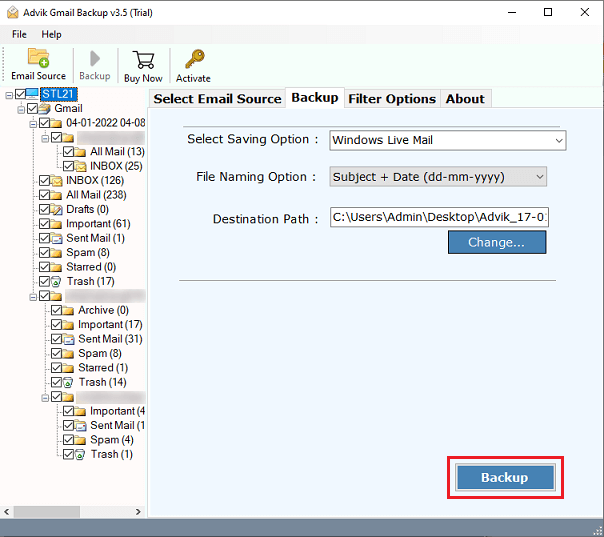
Task: Select the STL21 computer icon
Action: [32, 94]
